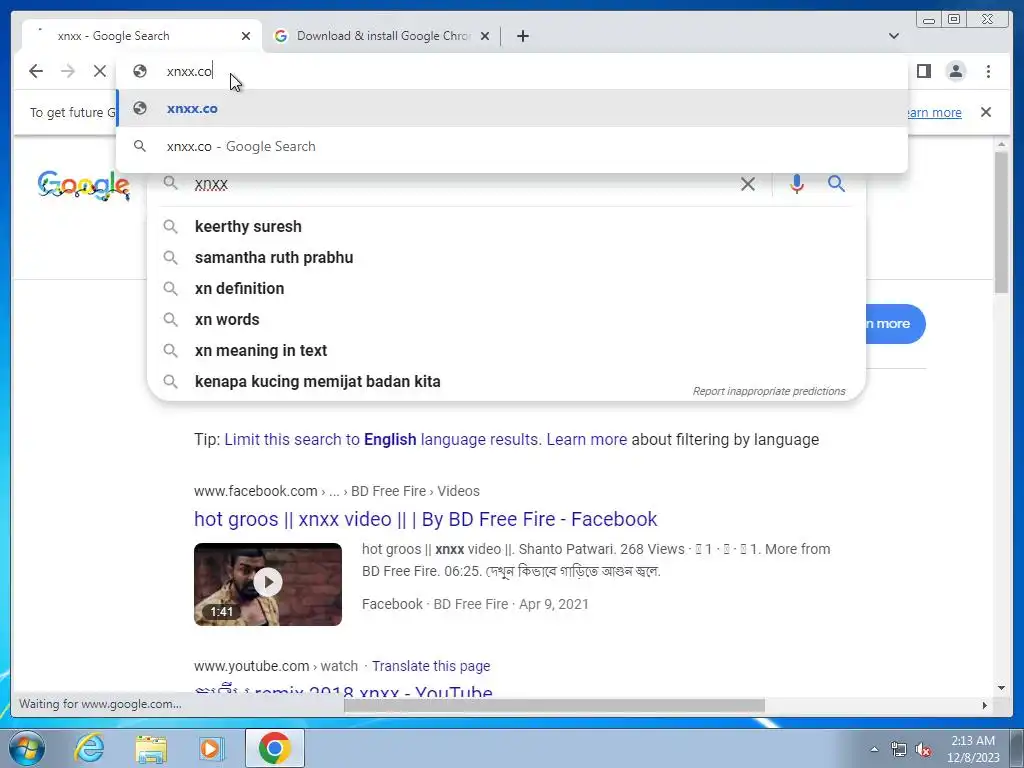Start voice search with the microphone icon
The height and width of the screenshot is (768, 1024).
[x=797, y=184]
